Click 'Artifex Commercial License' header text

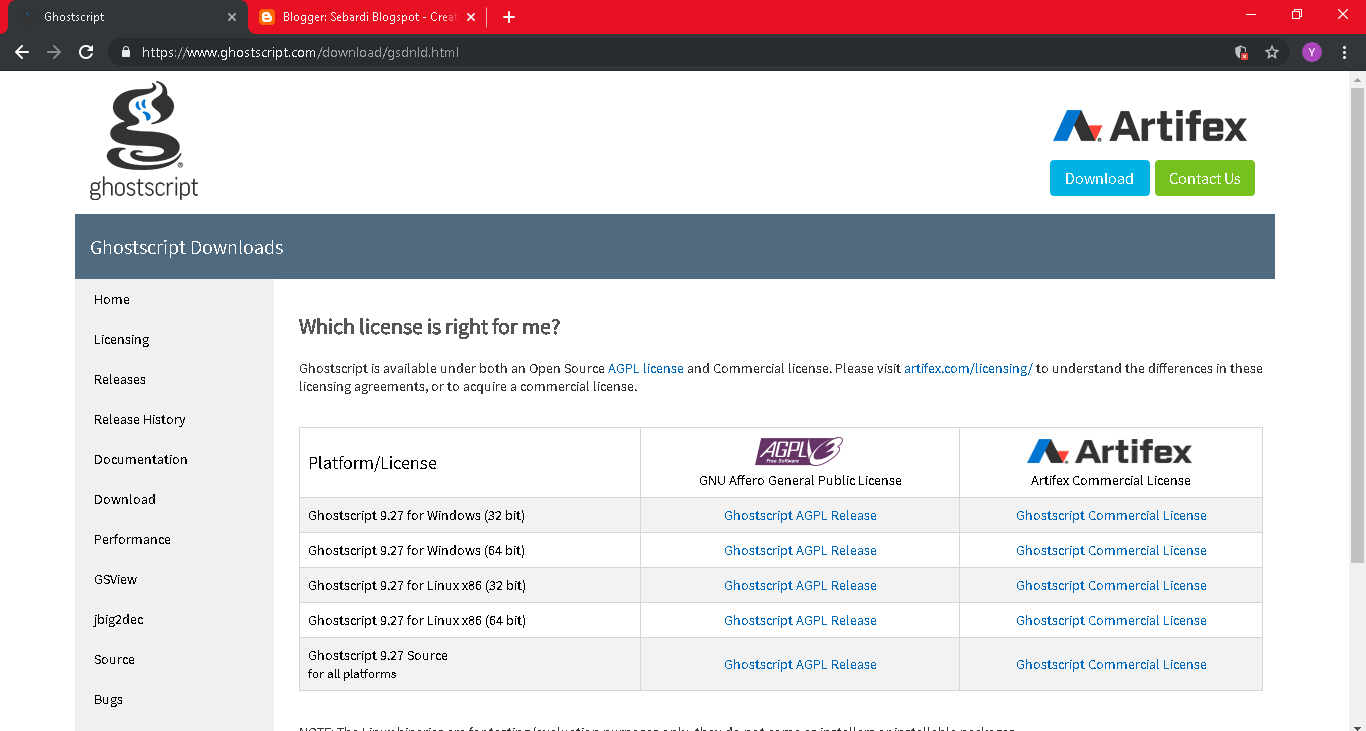[1111, 480]
